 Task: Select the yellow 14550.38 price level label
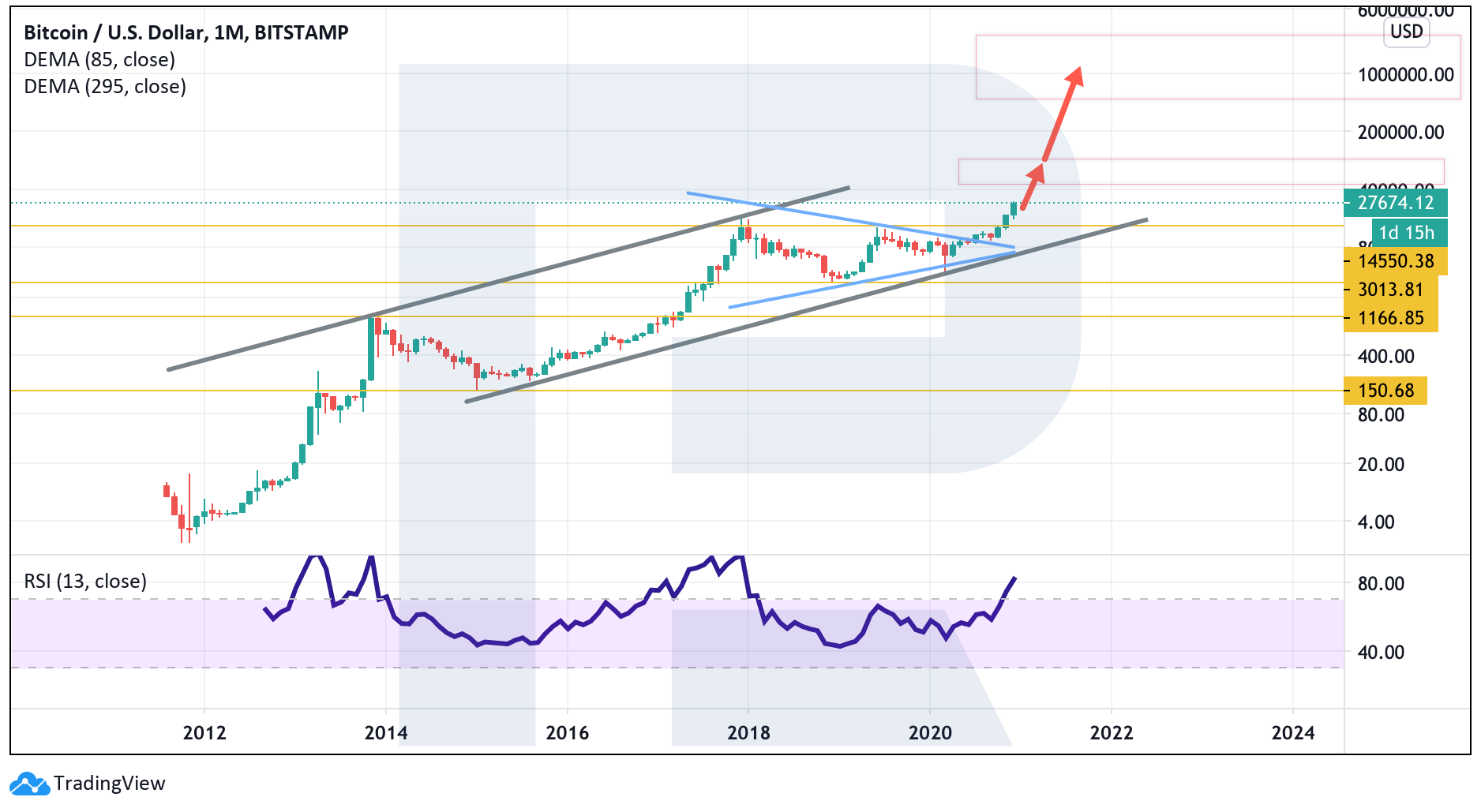tap(1395, 261)
